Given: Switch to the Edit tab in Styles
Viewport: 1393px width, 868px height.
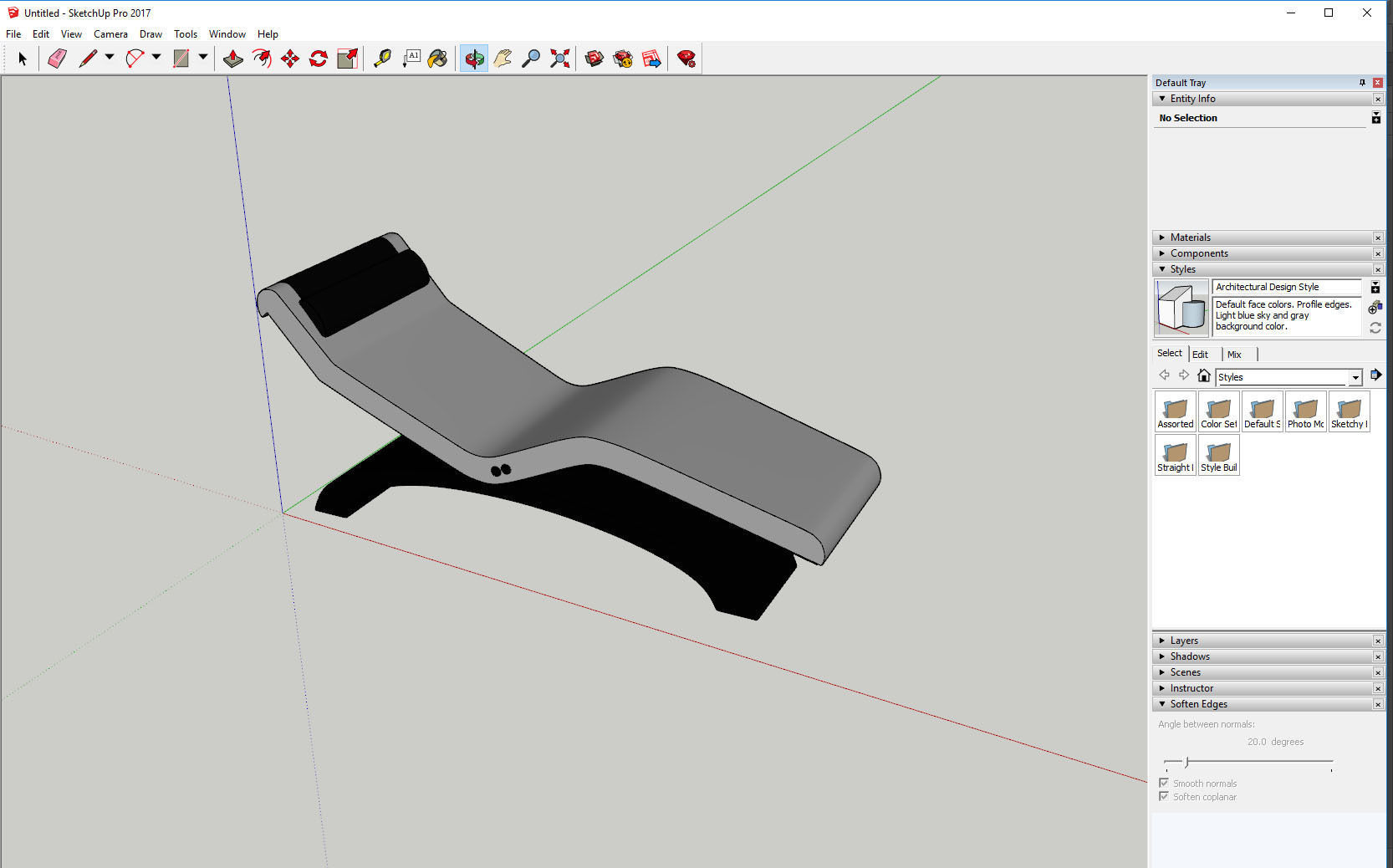Looking at the screenshot, I should (1200, 355).
